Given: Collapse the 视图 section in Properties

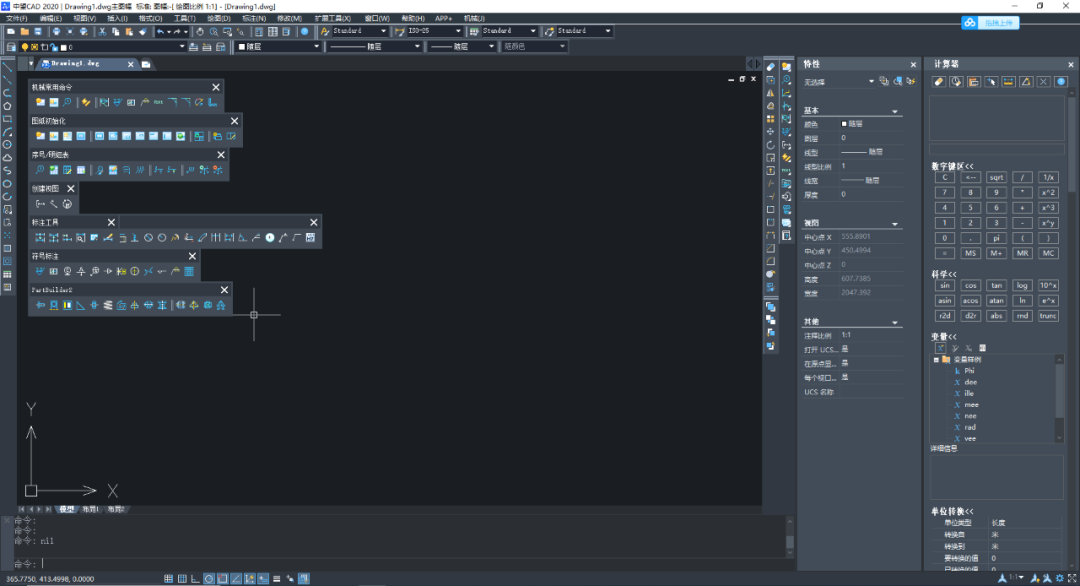Looking at the screenshot, I should click(x=895, y=224).
